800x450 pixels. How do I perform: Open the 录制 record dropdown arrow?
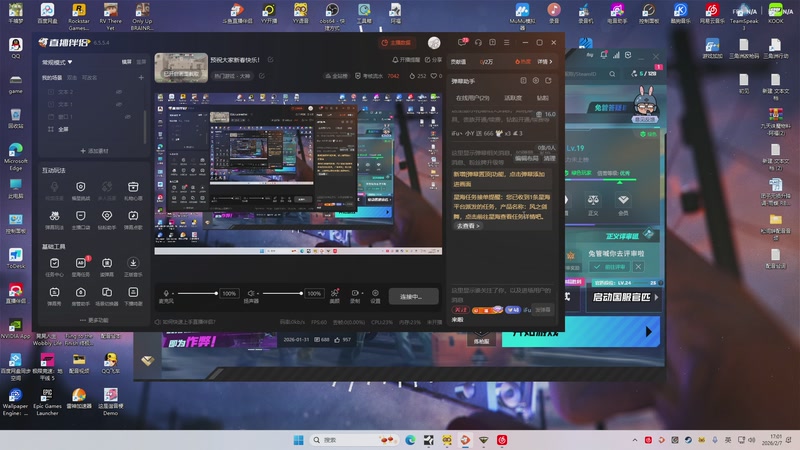[362, 293]
